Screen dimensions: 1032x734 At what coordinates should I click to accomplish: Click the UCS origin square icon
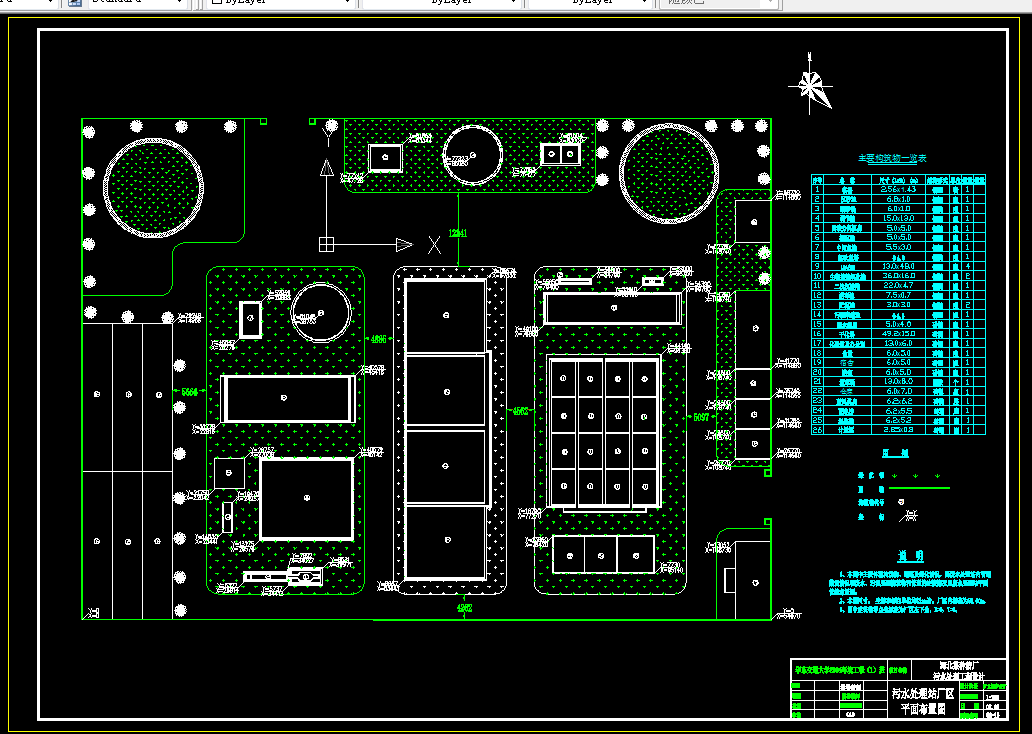326,244
